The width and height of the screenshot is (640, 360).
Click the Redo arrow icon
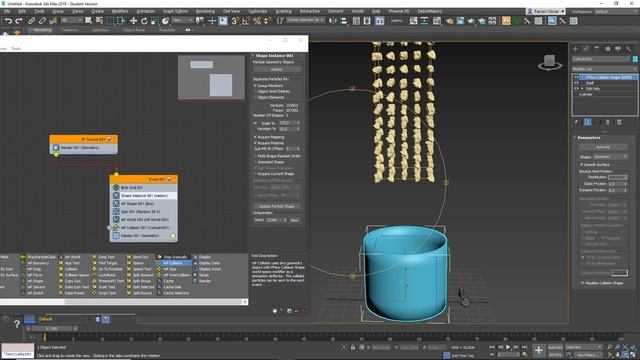pyautogui.click(x=19, y=21)
